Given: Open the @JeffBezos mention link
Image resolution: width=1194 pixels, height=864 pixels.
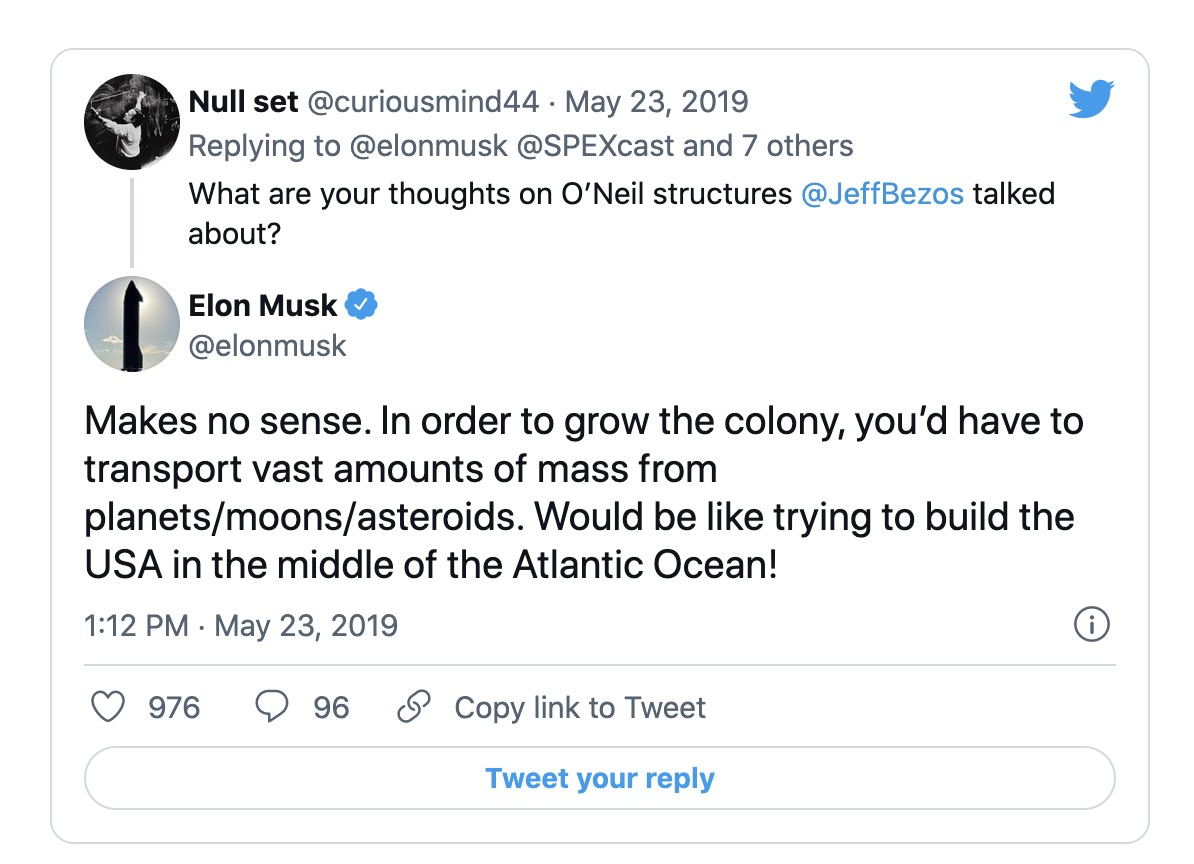Looking at the screenshot, I should pos(882,193).
